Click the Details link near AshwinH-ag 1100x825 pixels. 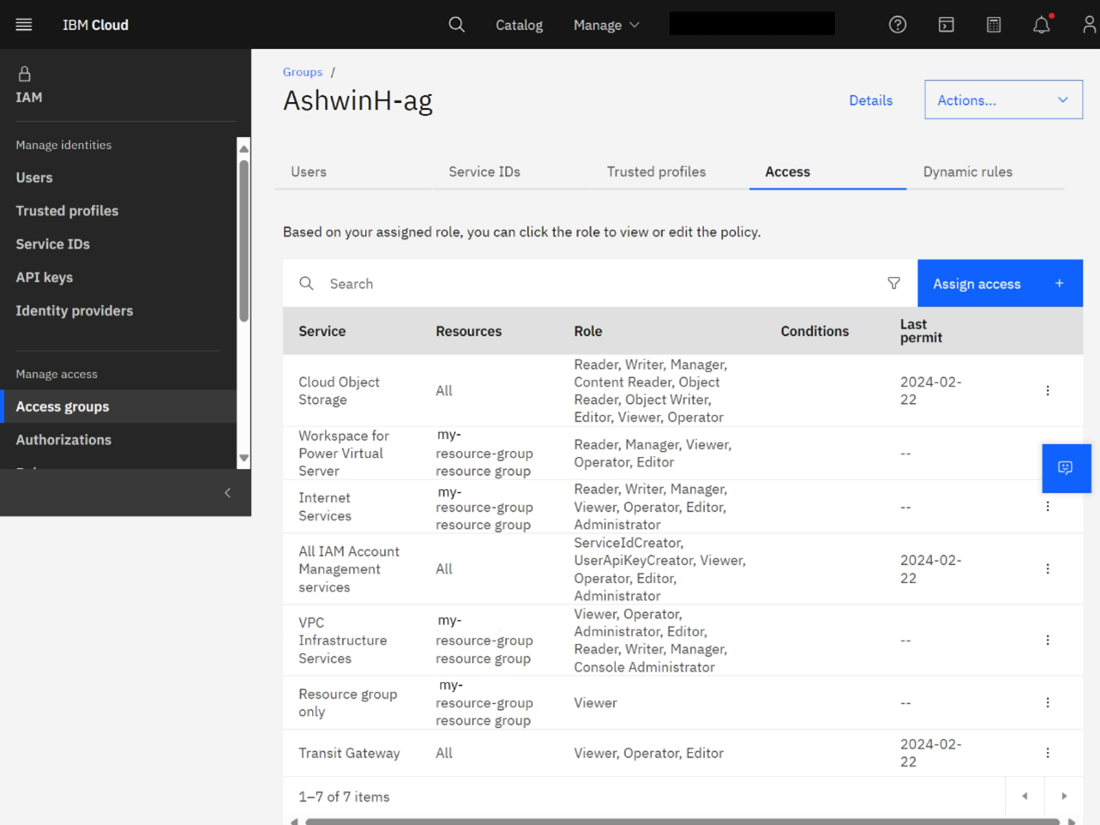pos(870,100)
